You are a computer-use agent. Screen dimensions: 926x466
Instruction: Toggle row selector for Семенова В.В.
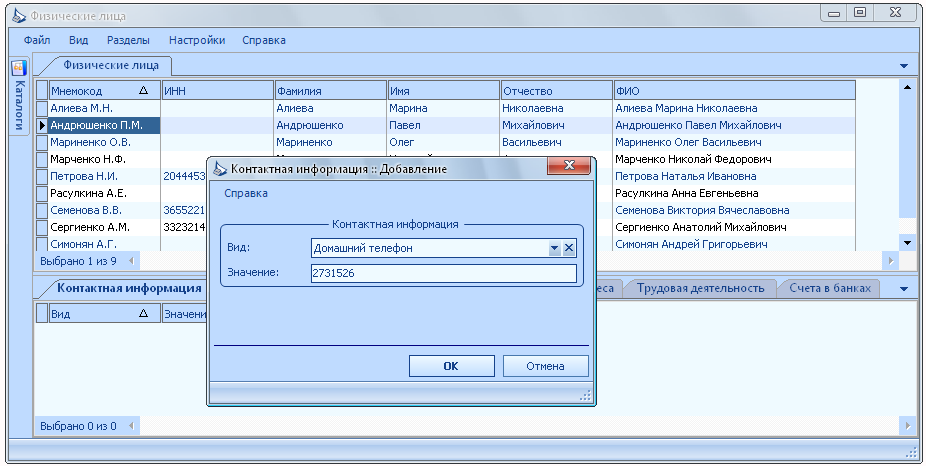coord(42,210)
